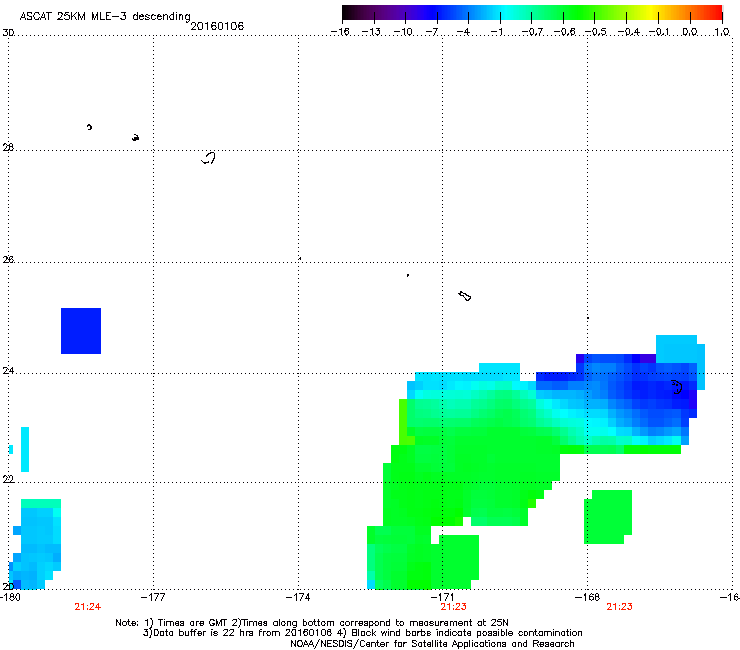Click the -0.5 color bar tick label

[x=595, y=32]
